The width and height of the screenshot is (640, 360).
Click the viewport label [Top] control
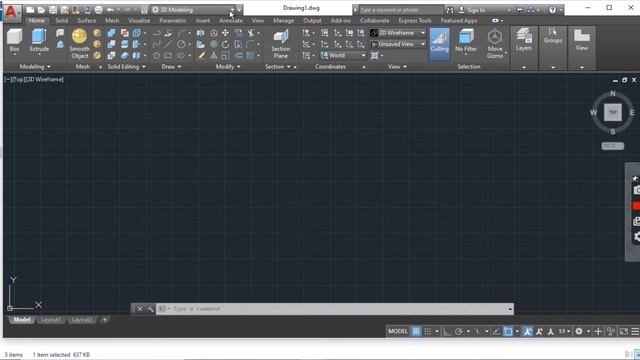pos(18,80)
